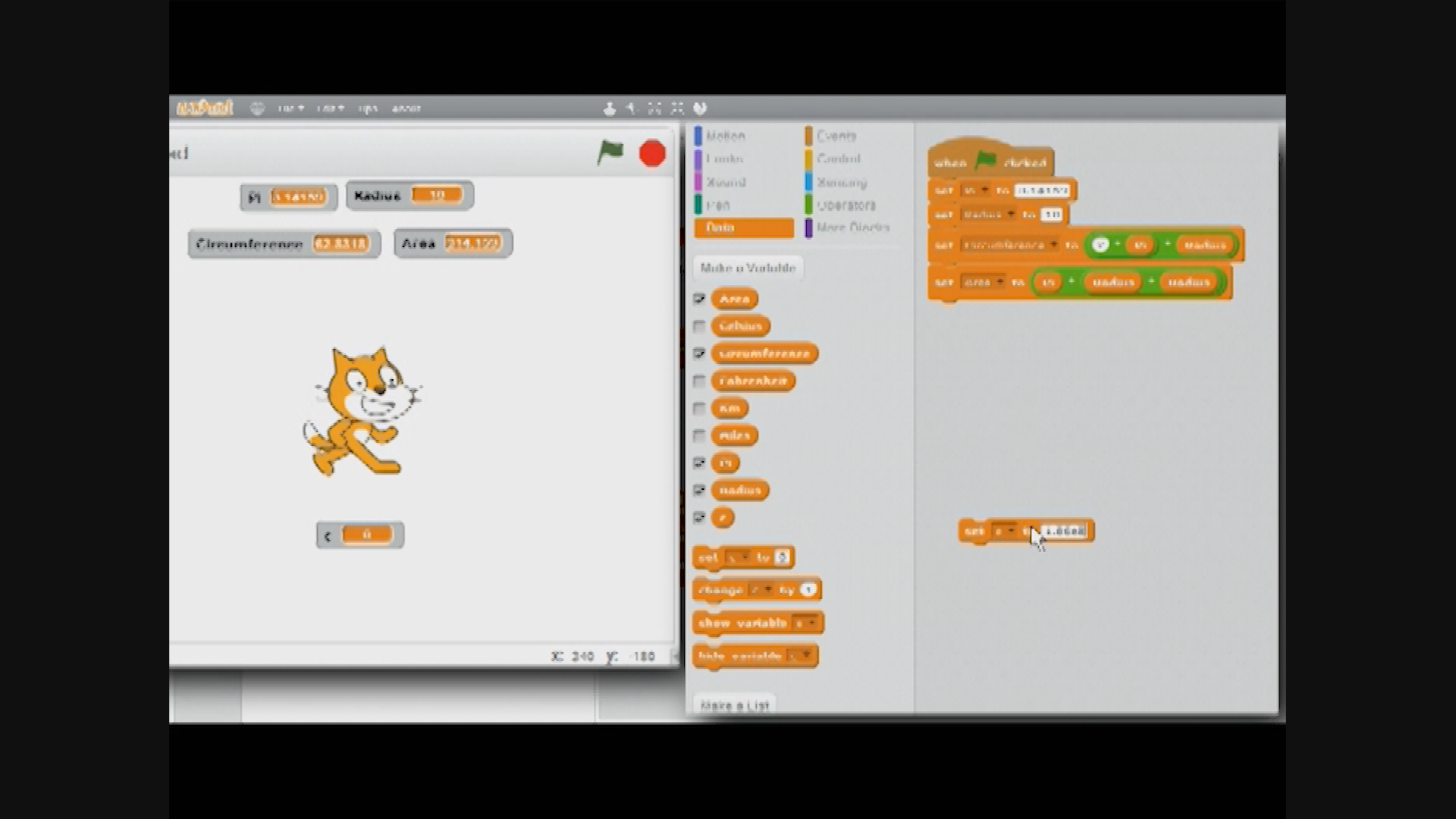
Task: Open variable dropdown in palette set block
Action: 737,557
